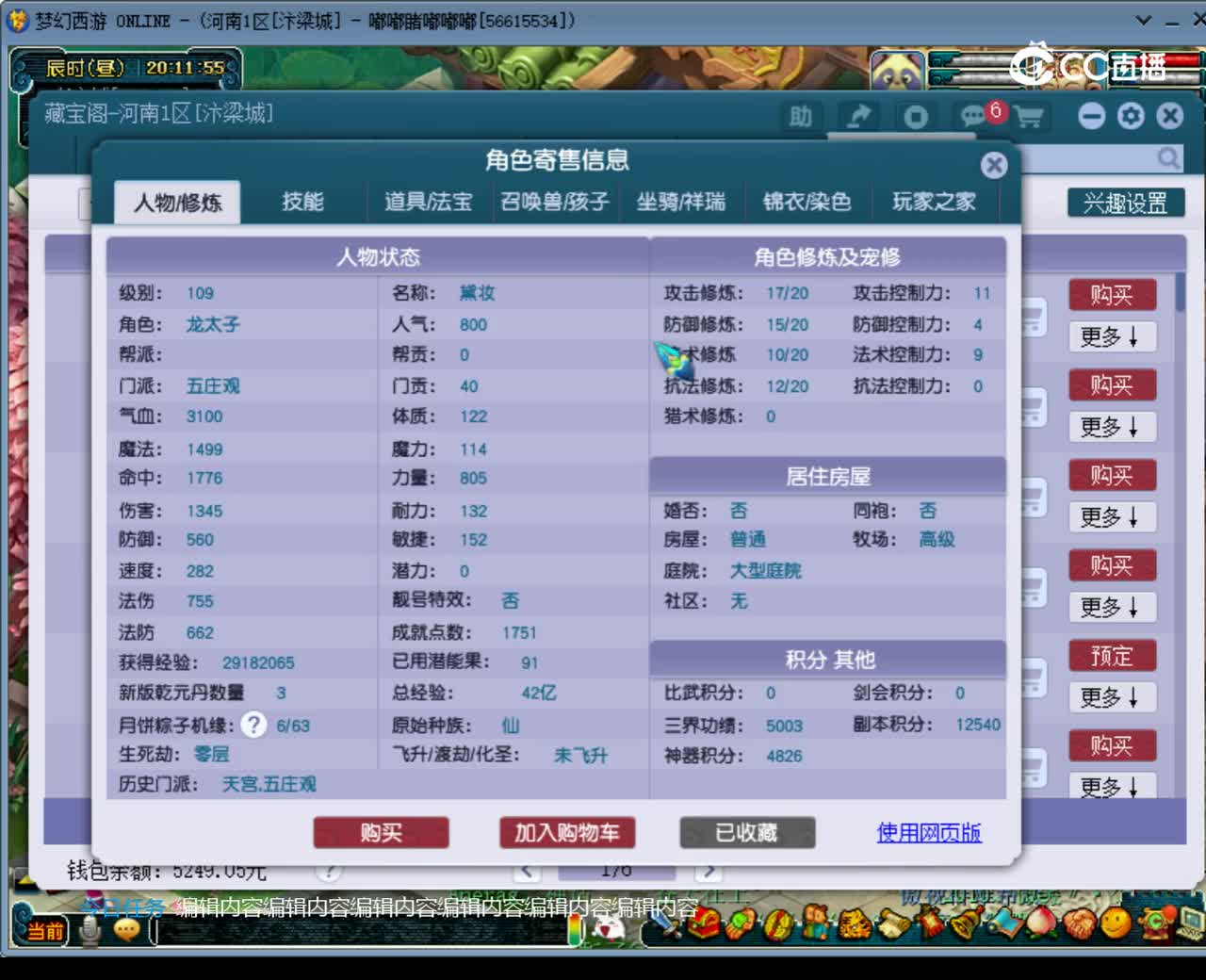Click the 12540 副本积分 value
1206x980 pixels.
(978, 724)
